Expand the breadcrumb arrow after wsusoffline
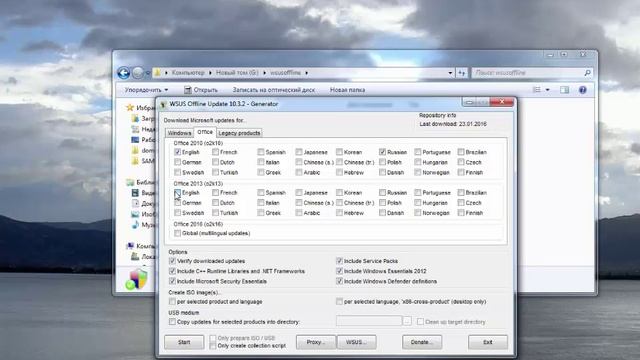Image resolution: width=640 pixels, height=360 pixels. (306, 73)
